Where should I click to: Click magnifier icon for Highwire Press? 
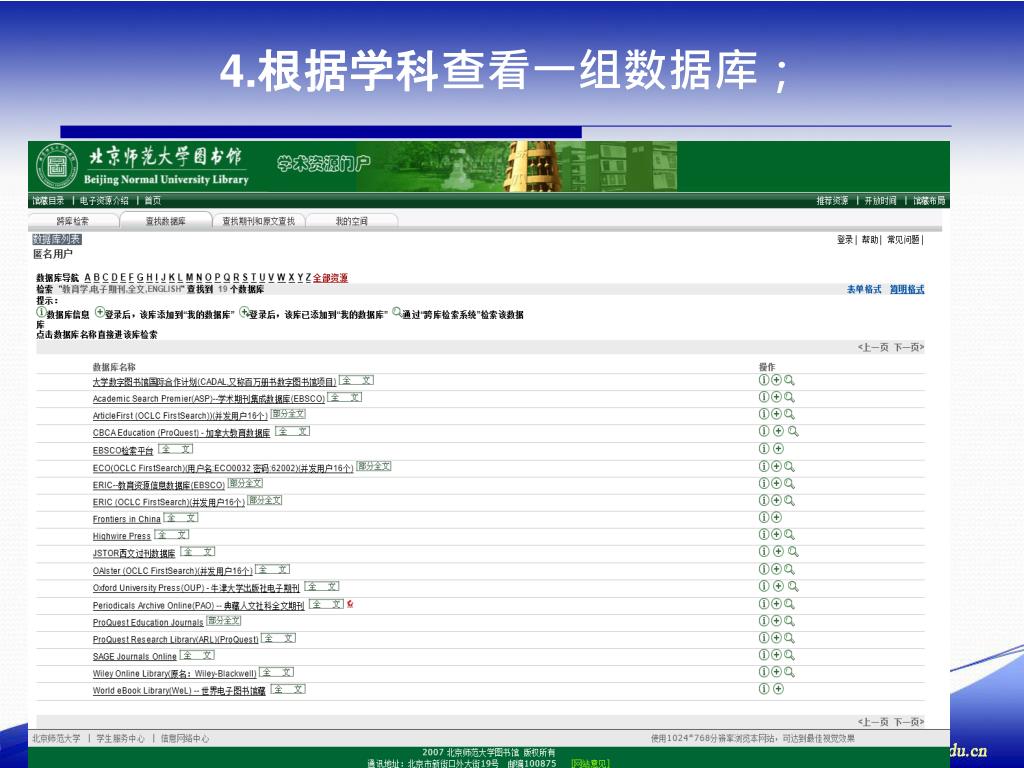pyautogui.click(x=790, y=534)
